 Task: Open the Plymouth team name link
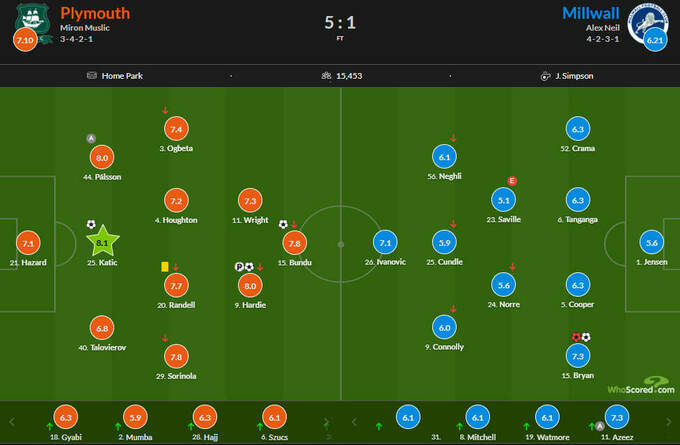pos(94,13)
